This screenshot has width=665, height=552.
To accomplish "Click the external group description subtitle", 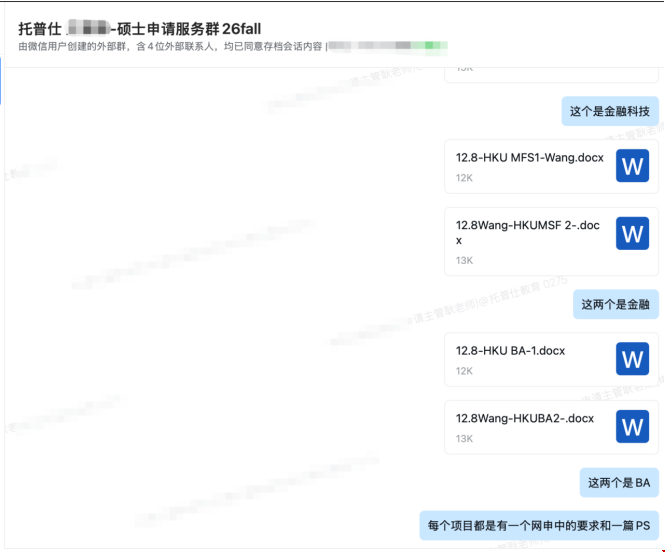I will point(170,46).
